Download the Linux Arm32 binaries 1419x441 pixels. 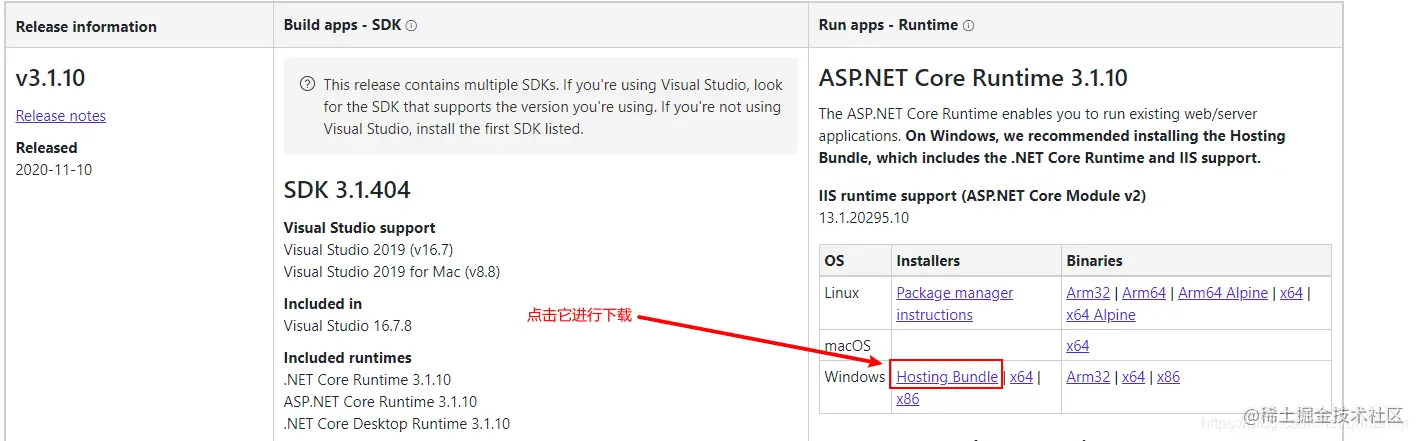tap(1088, 293)
